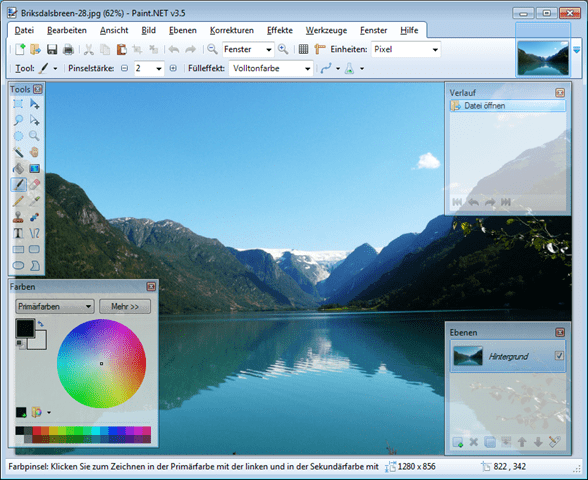Select the Paint Bucket tool
The width and height of the screenshot is (588, 480).
(x=18, y=168)
